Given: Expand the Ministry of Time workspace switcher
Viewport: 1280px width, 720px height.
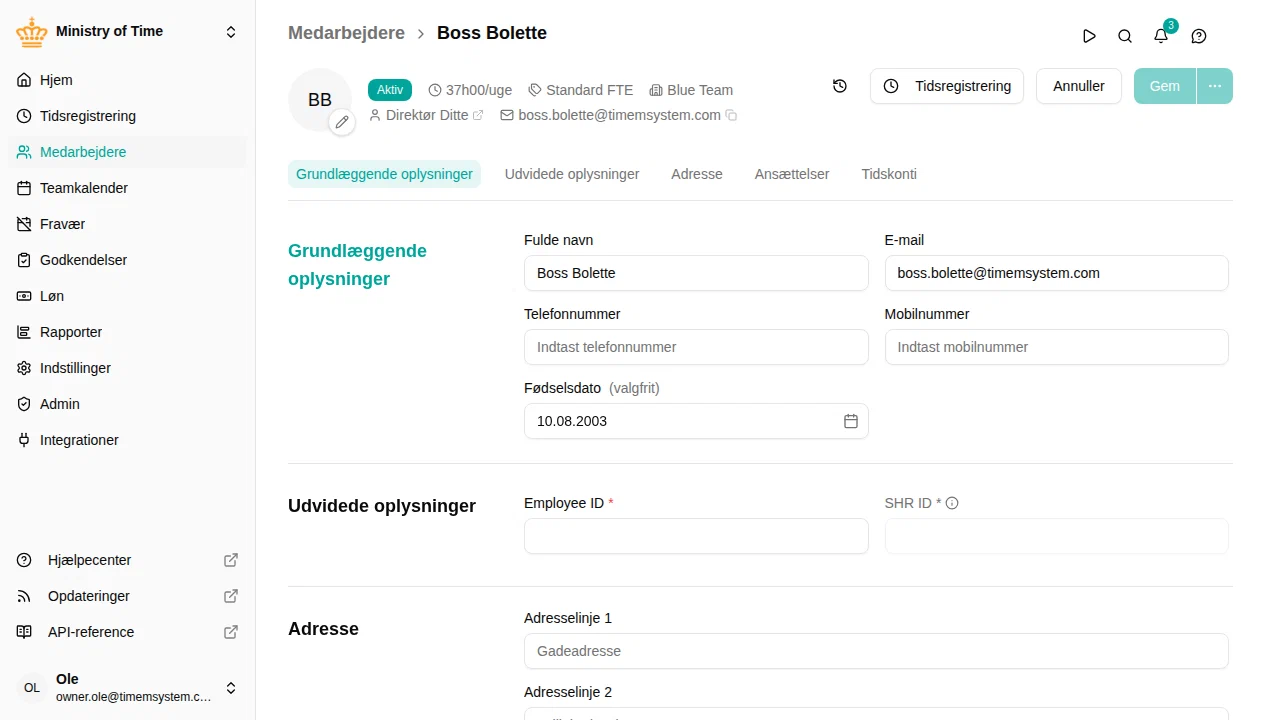Looking at the screenshot, I should point(231,32).
